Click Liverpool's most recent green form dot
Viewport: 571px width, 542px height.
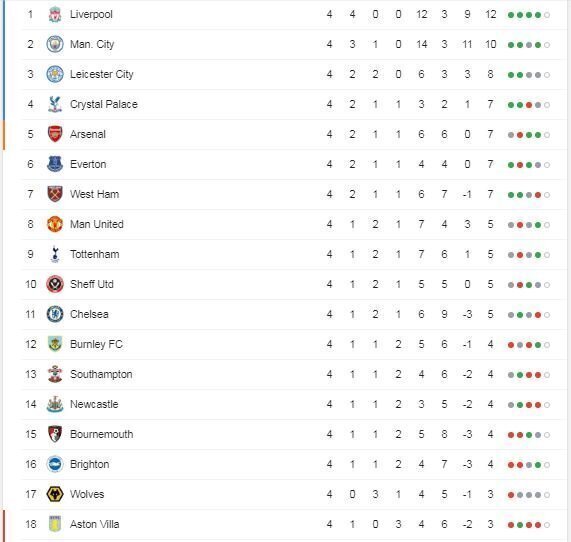click(538, 15)
